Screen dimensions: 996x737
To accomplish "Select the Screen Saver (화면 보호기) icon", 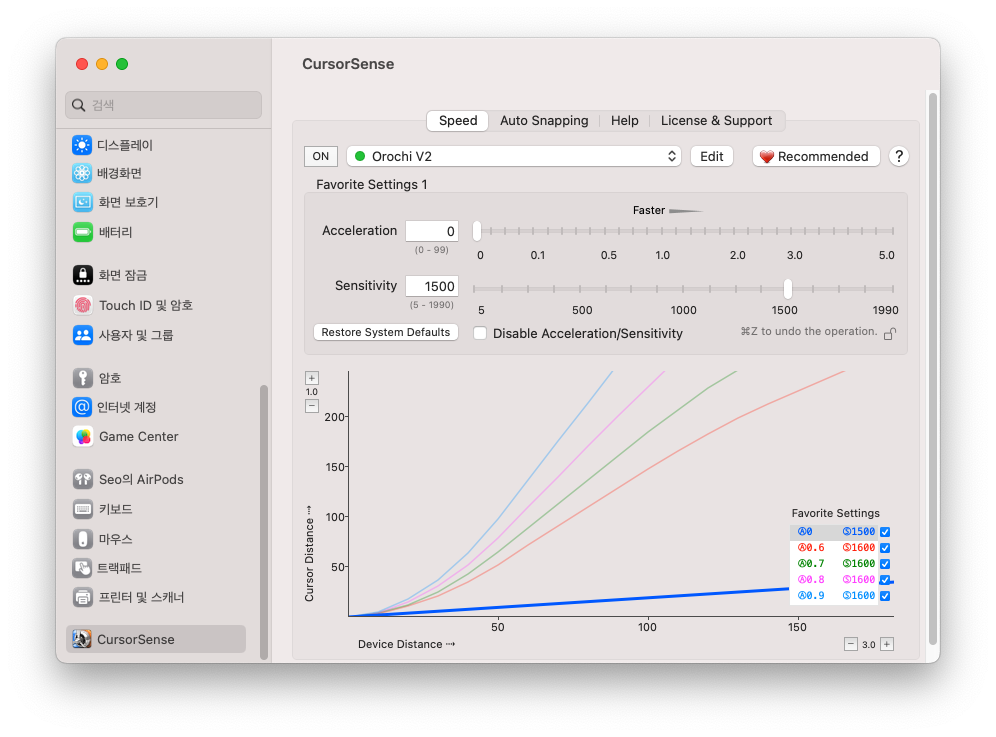I will pos(82,202).
